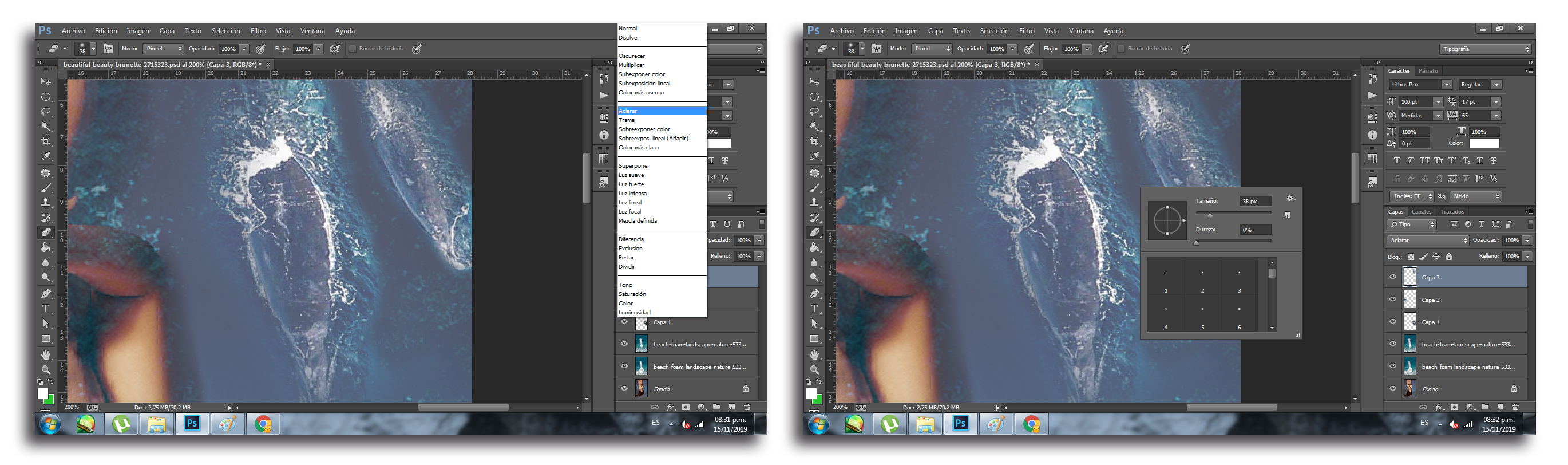Hide Fondo layer in left screenshot
The width and height of the screenshot is (1568, 465).
pyautogui.click(x=624, y=388)
